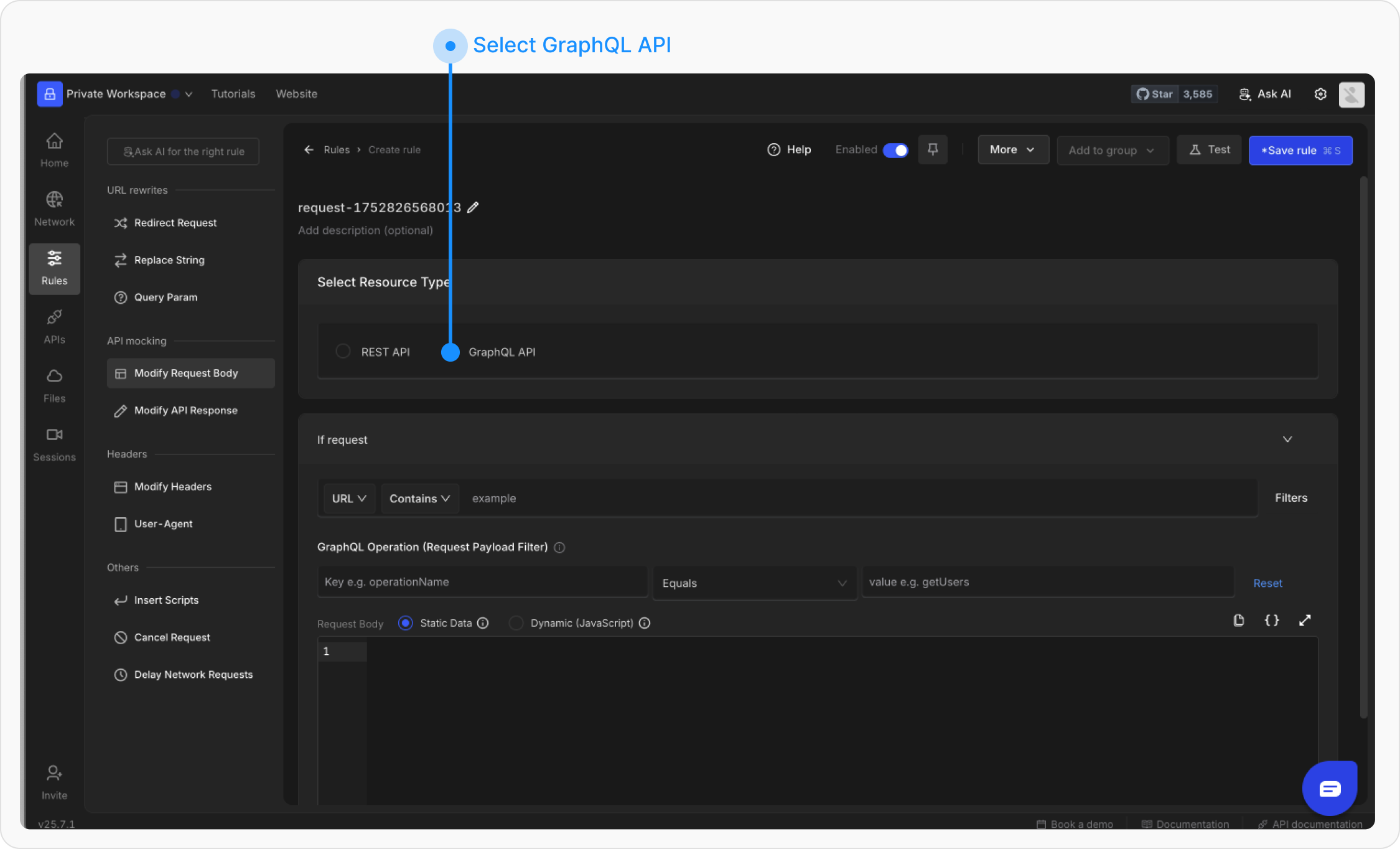Toggle the Enabled switch
Image resolution: width=1400 pixels, height=849 pixels.
895,150
